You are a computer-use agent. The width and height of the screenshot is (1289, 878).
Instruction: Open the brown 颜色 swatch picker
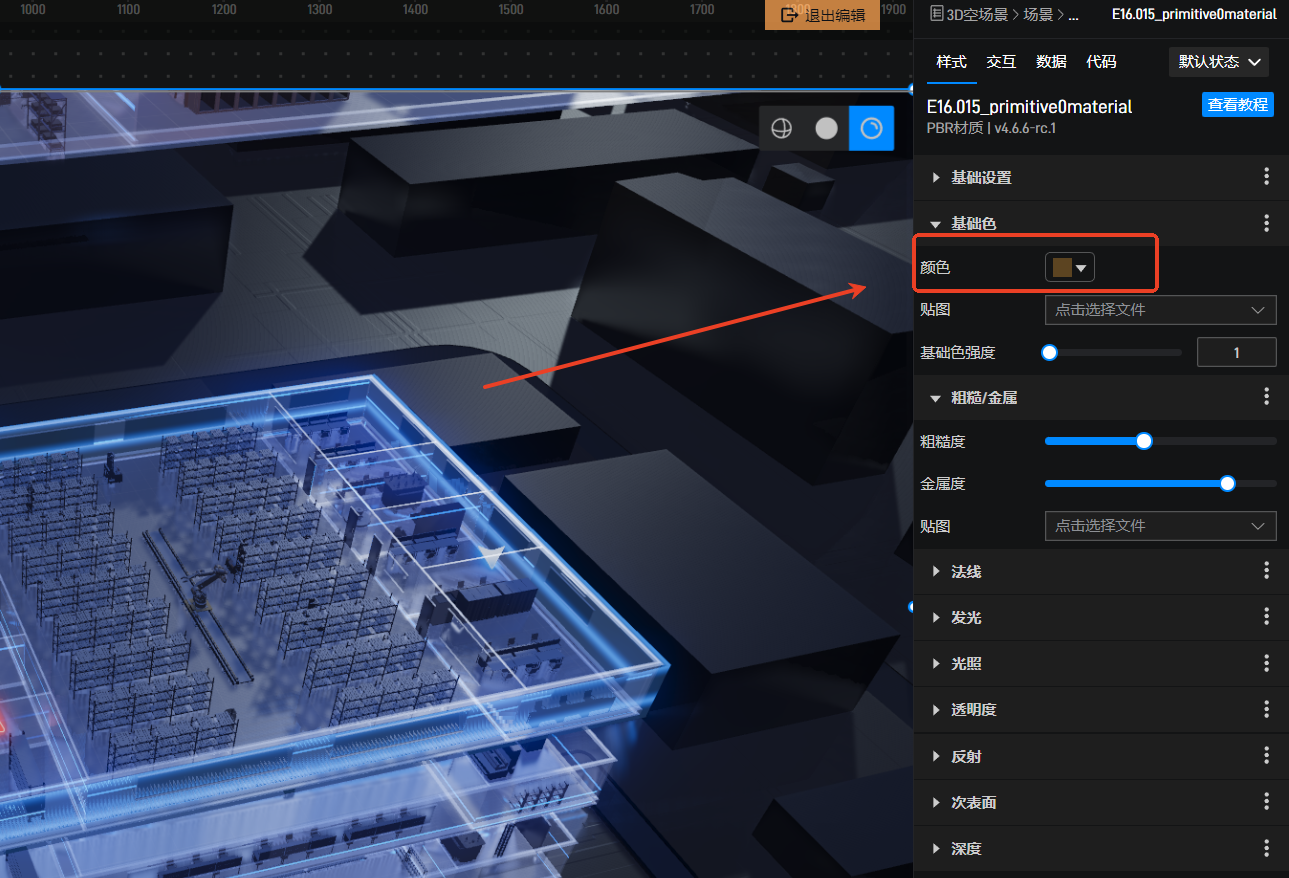tap(1070, 268)
